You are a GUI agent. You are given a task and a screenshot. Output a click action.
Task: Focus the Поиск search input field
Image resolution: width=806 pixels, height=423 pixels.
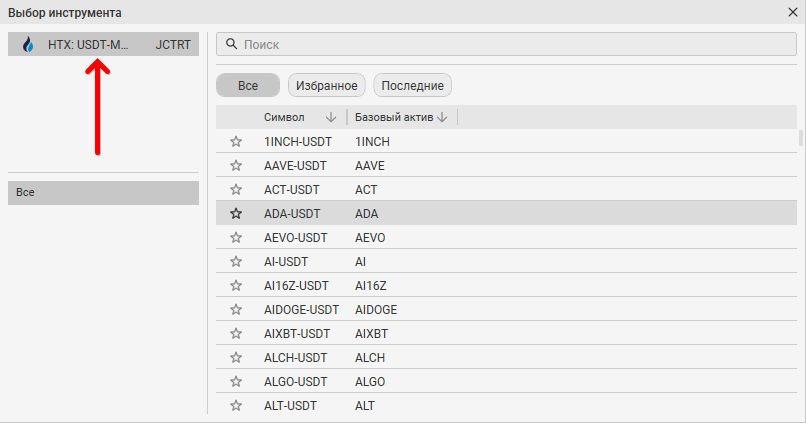point(510,45)
